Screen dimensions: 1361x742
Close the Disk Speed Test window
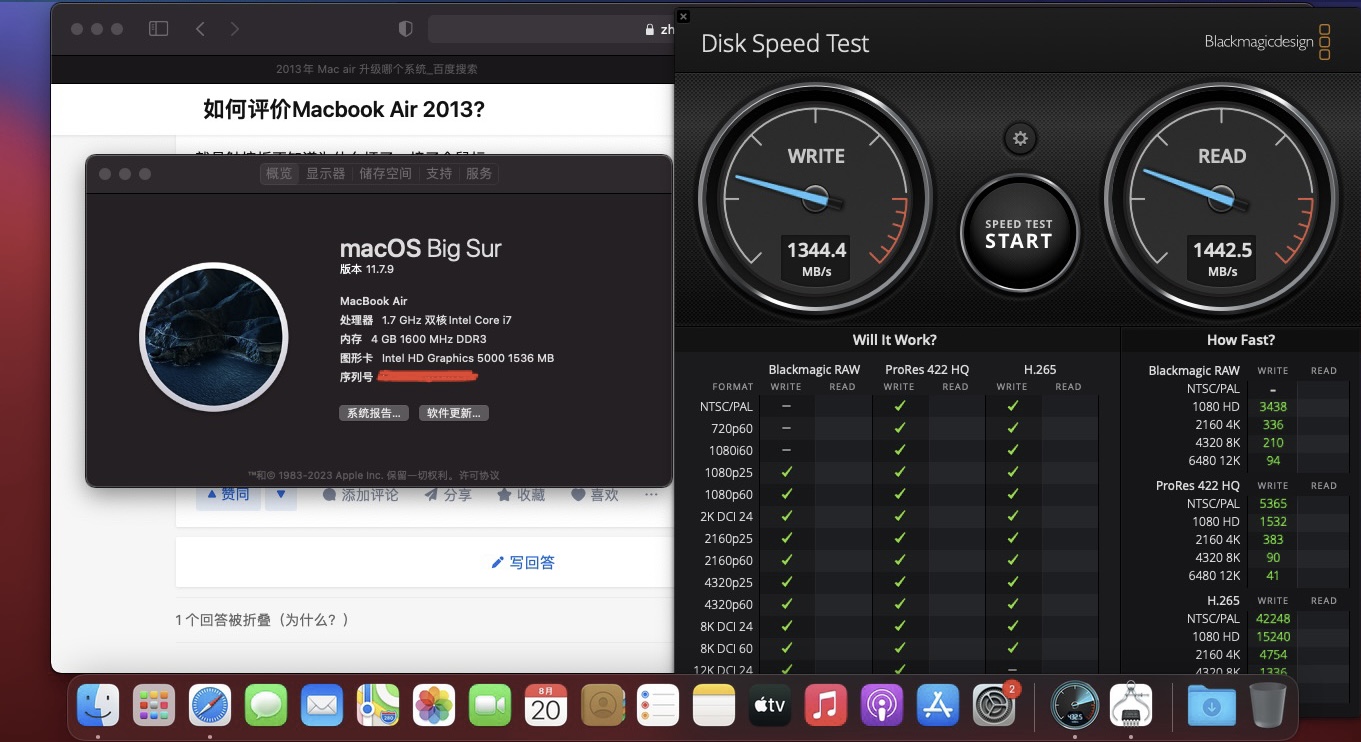point(683,16)
